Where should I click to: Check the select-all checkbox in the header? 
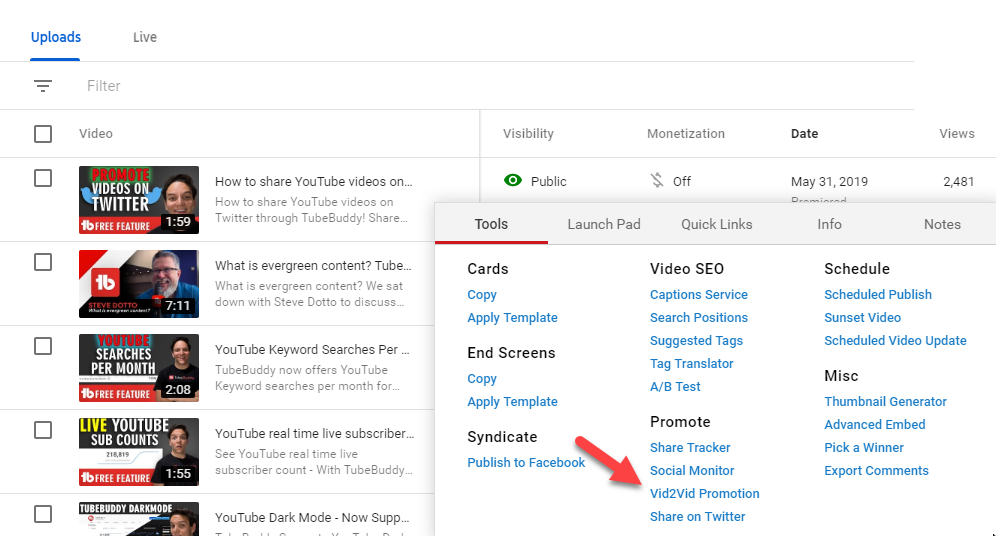coord(43,134)
